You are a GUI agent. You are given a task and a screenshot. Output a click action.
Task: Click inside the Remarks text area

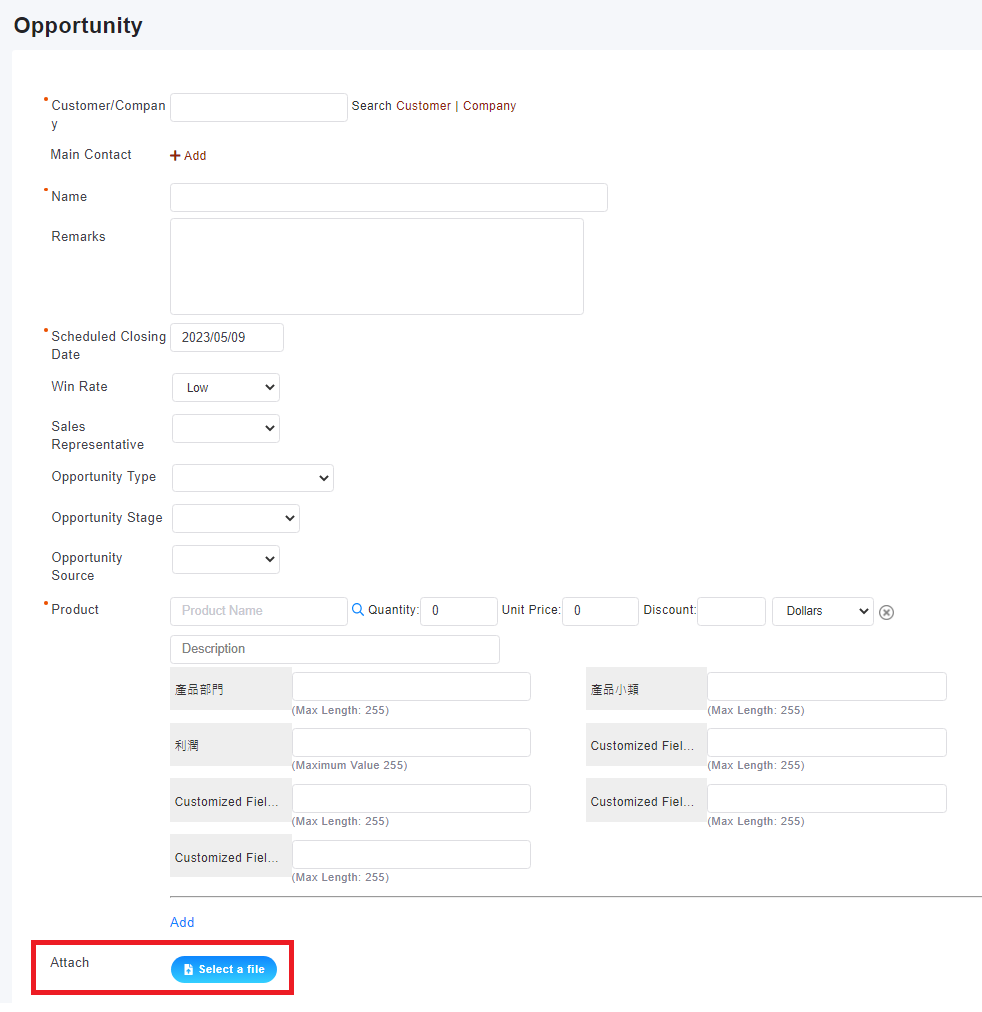pos(376,266)
